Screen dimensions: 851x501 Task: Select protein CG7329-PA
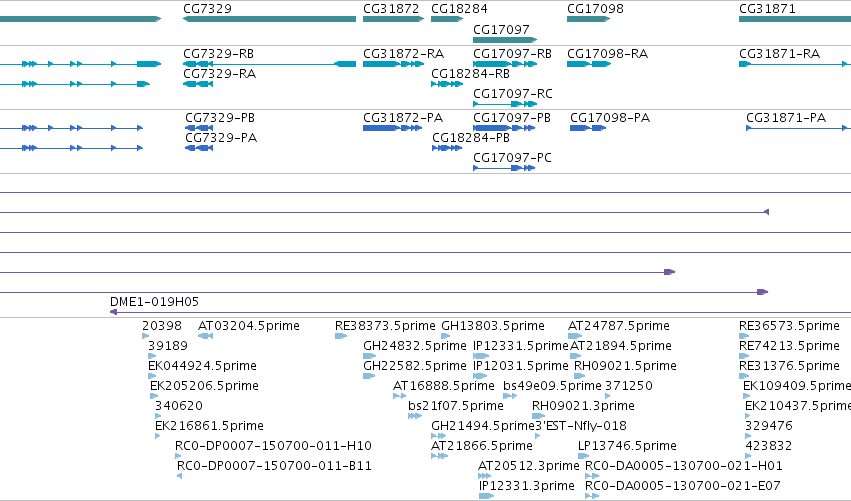[x=199, y=148]
